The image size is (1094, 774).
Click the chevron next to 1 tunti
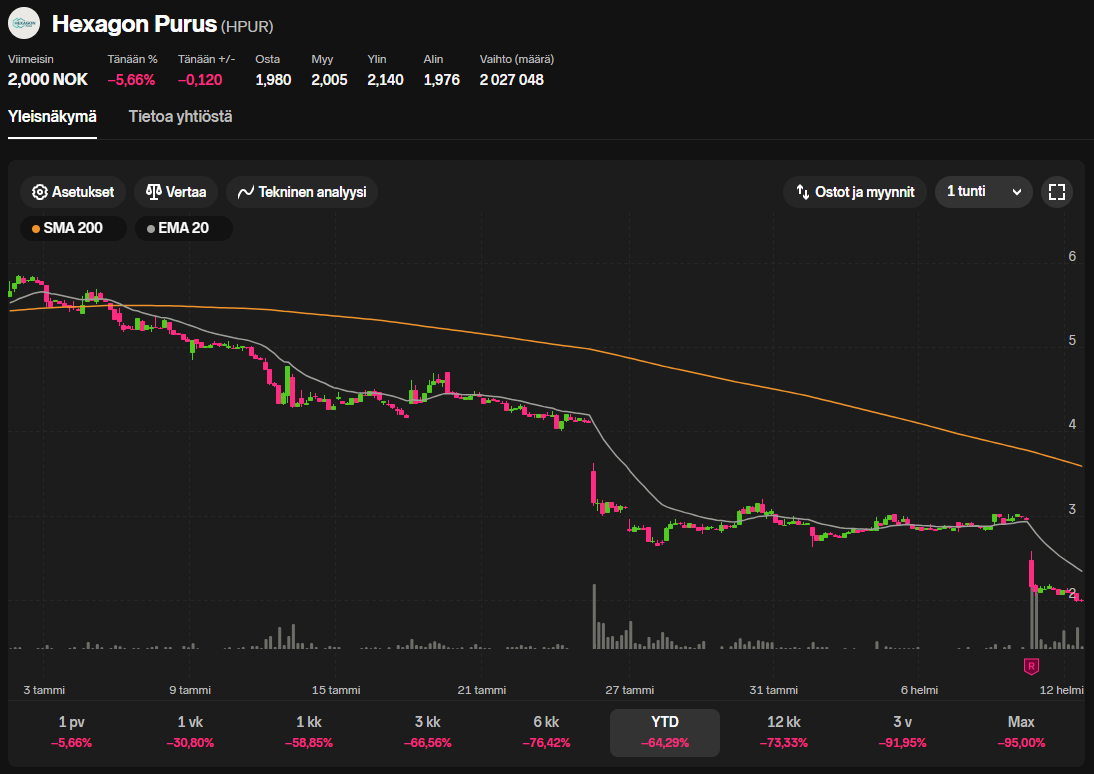pyautogui.click(x=1017, y=192)
